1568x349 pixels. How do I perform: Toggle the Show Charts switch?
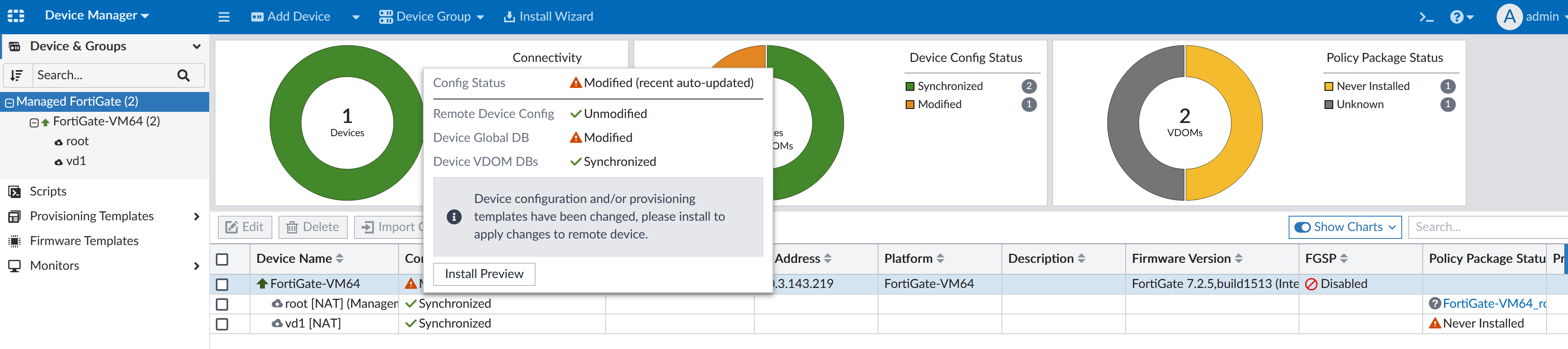(1303, 227)
